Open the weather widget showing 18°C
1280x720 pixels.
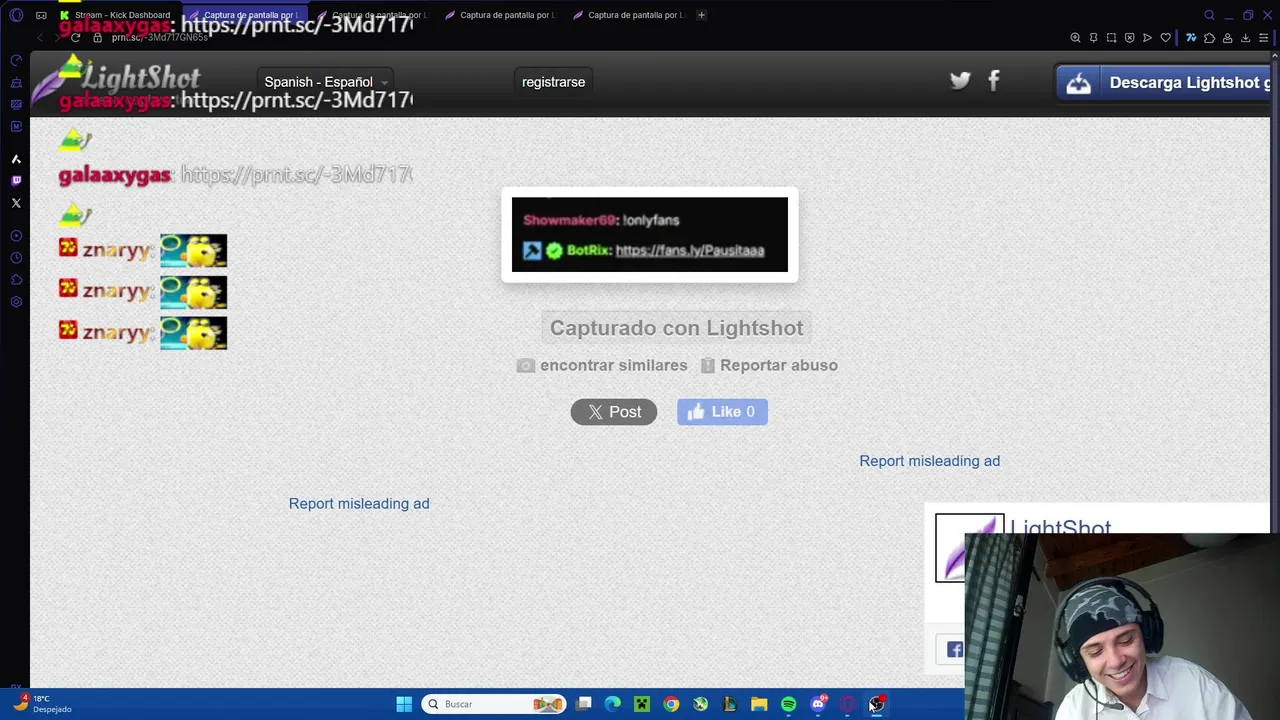coord(40,704)
